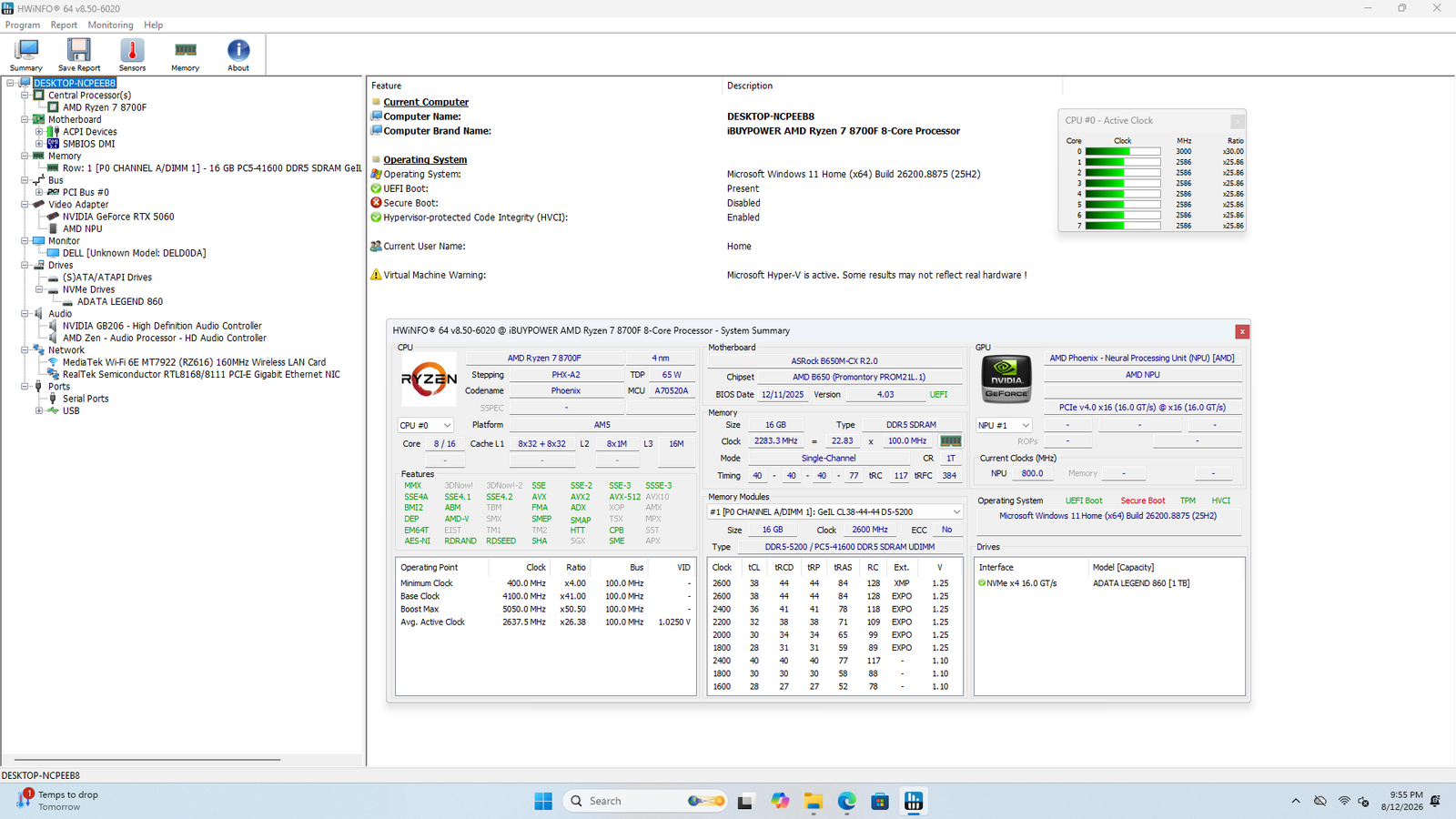Open the Memory Modules dropdown list
The height and width of the screenshot is (819, 1456).
(x=835, y=512)
